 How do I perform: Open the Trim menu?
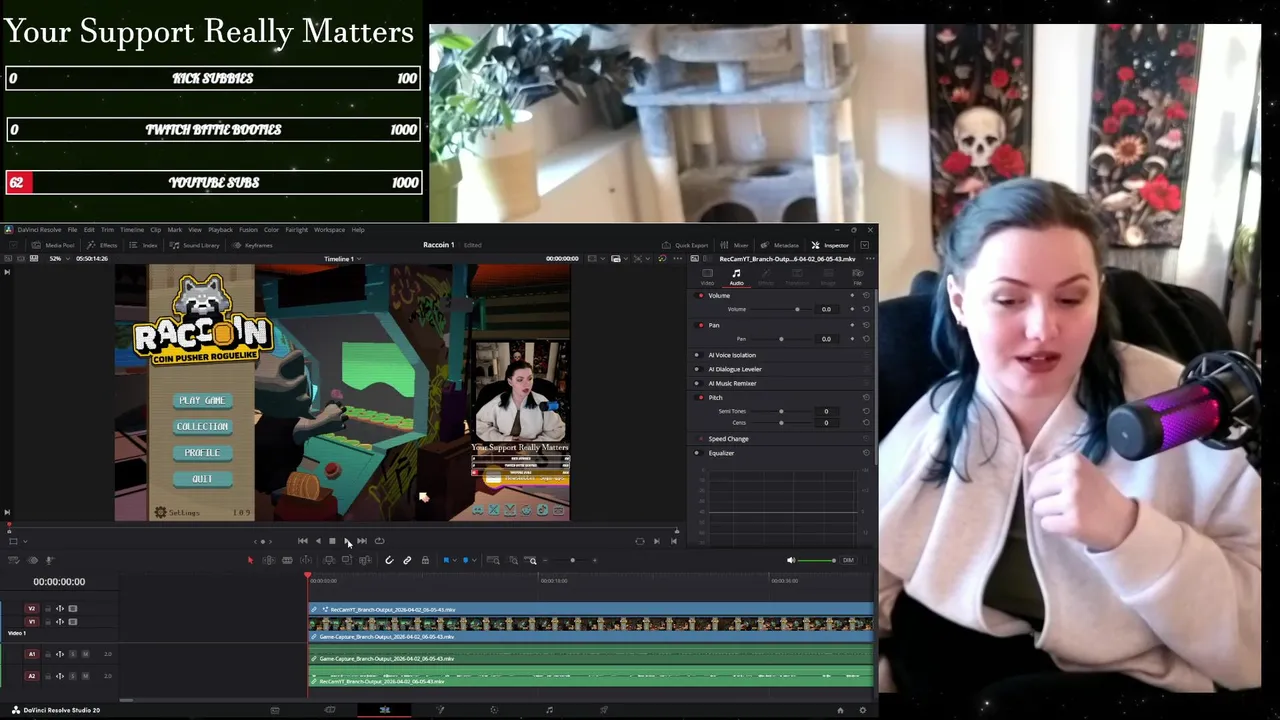pos(107,230)
